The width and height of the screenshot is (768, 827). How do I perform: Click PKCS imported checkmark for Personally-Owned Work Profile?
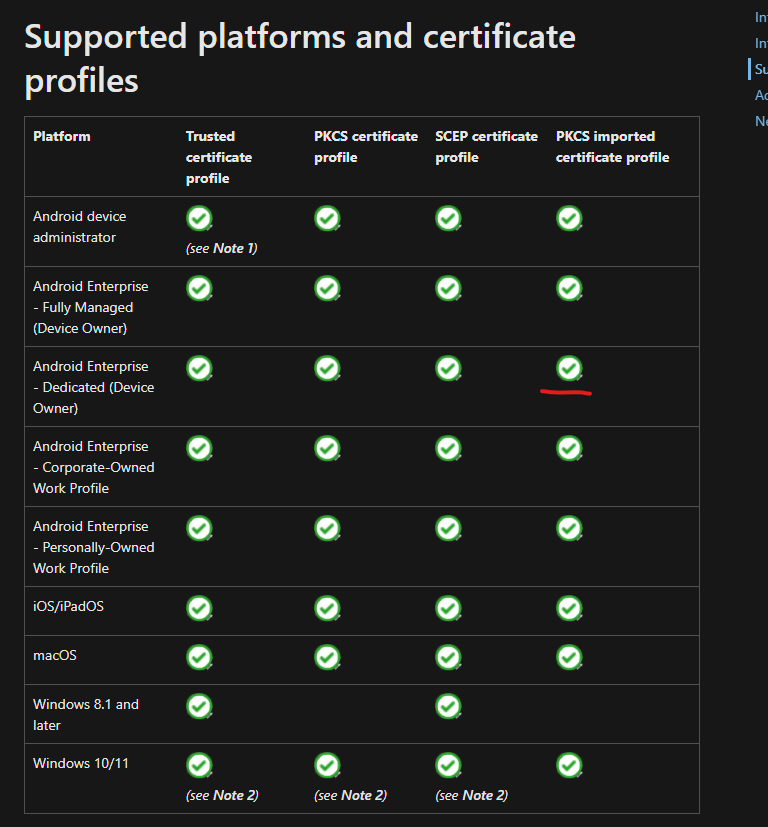point(569,528)
